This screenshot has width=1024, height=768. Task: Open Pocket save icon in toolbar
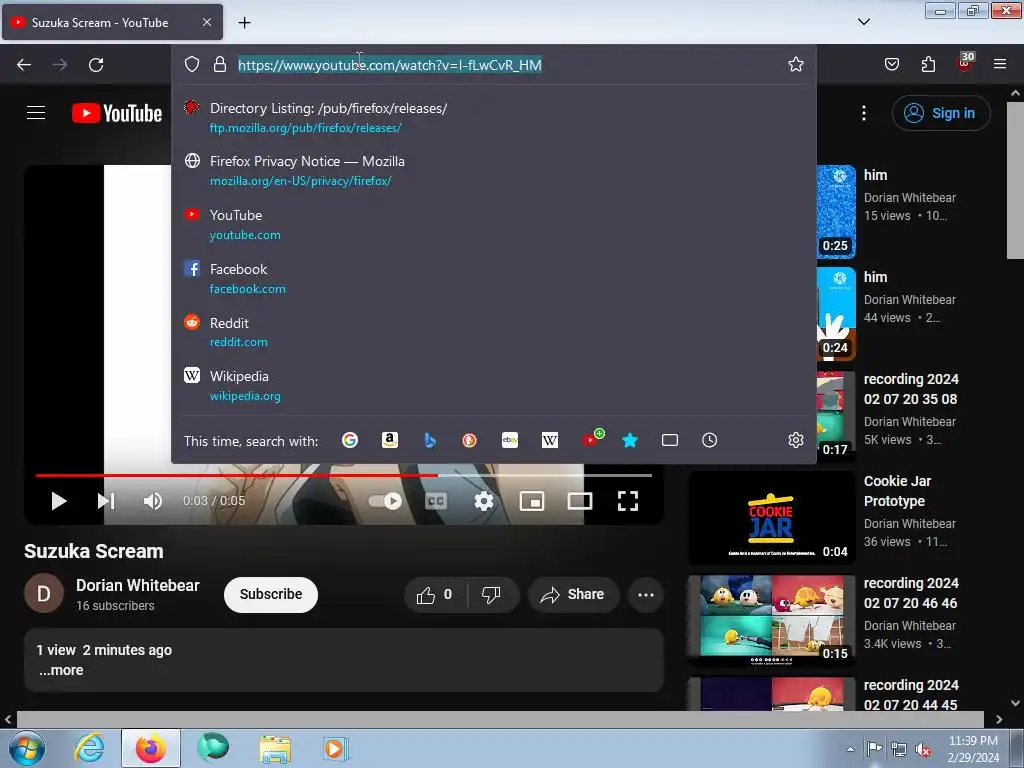[x=891, y=64]
